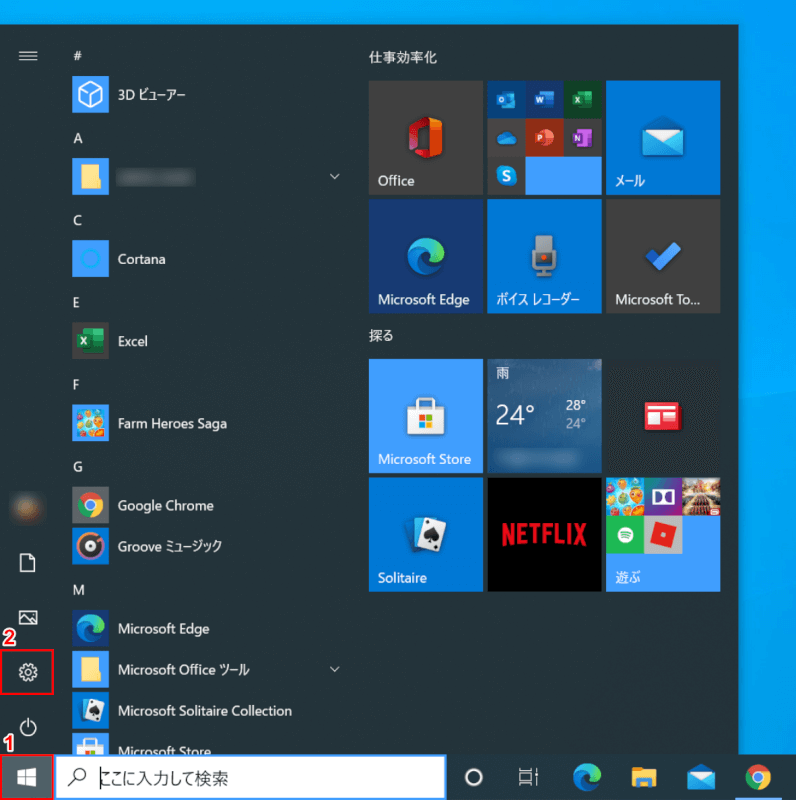The height and width of the screenshot is (800, 796).
Task: Open Excel from the app list
Action: click(x=204, y=341)
